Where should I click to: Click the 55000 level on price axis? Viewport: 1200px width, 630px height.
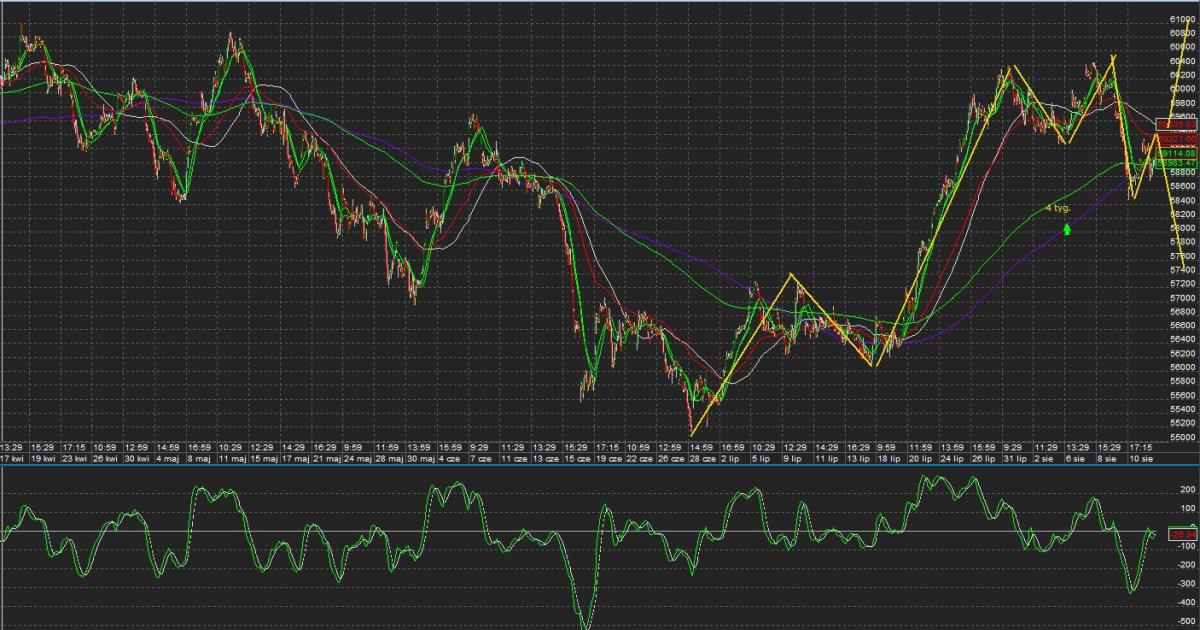click(x=1183, y=438)
